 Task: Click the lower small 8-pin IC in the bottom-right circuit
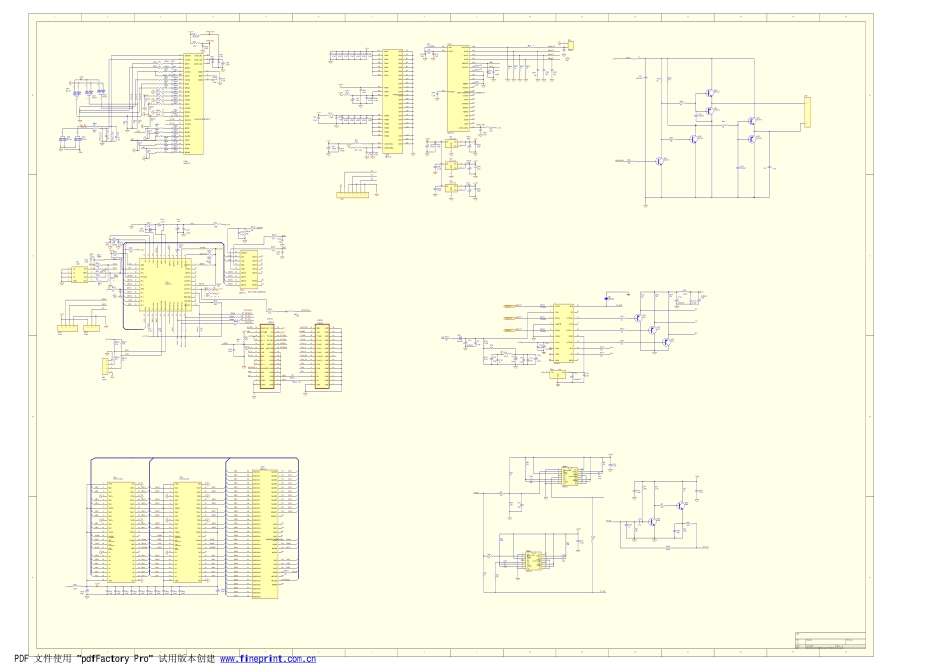(x=534, y=562)
